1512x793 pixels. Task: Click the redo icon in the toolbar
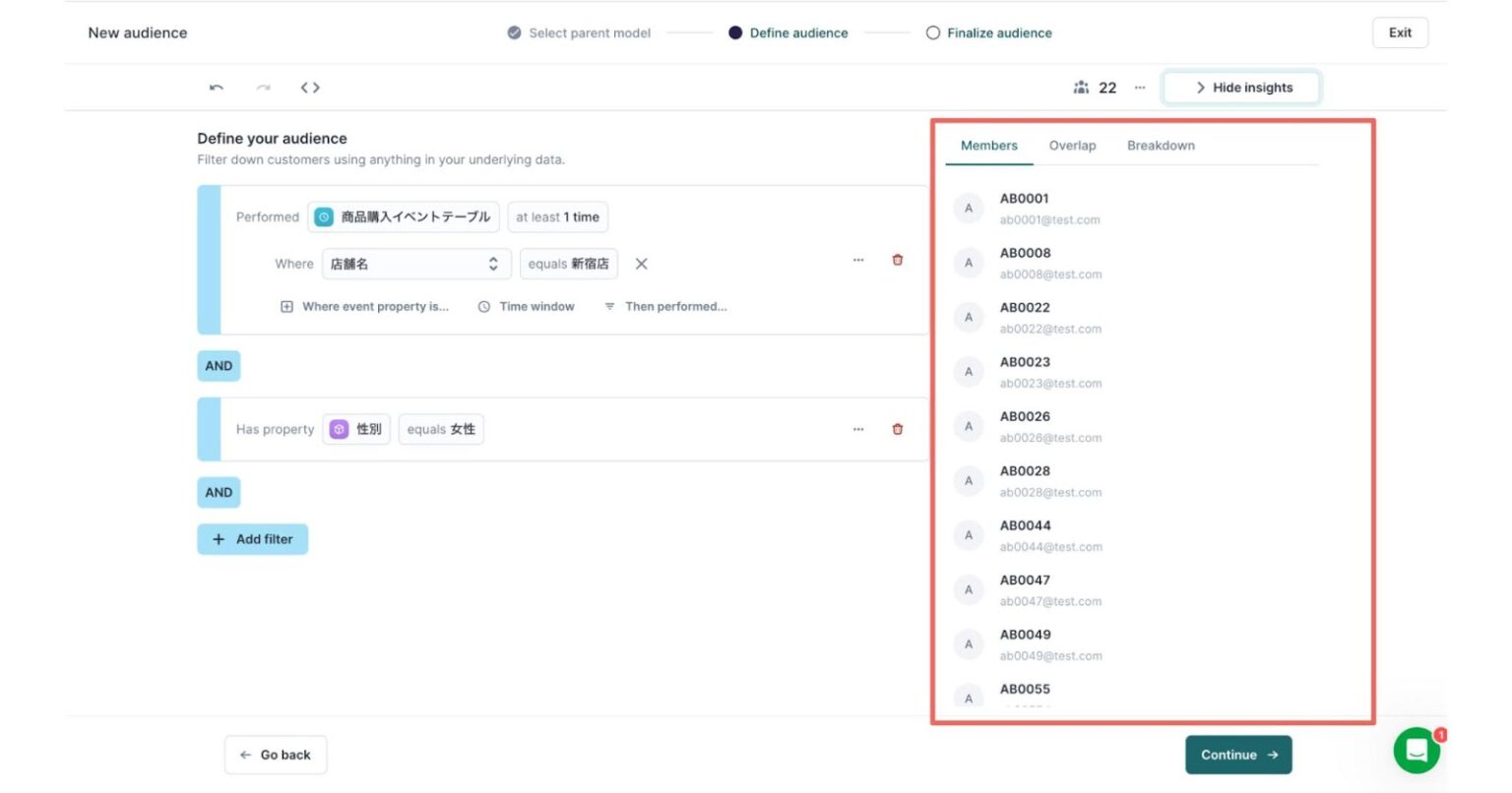click(260, 87)
